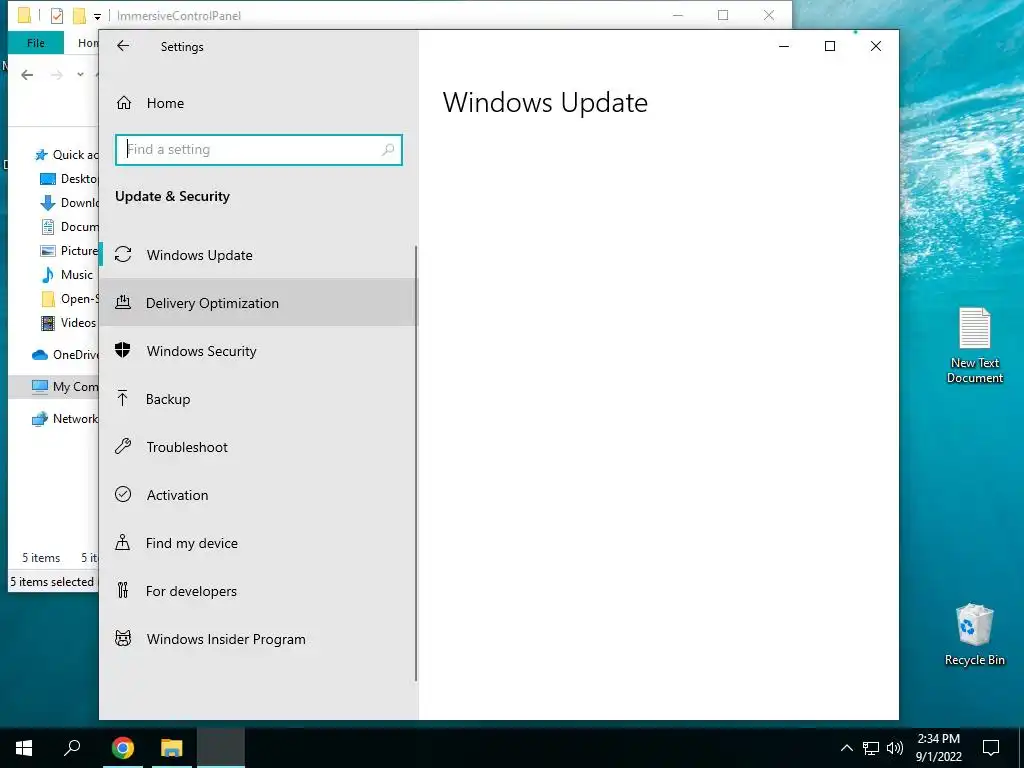Select Pictures in Explorer navigation pane
This screenshot has width=1024, height=768.
click(69, 251)
